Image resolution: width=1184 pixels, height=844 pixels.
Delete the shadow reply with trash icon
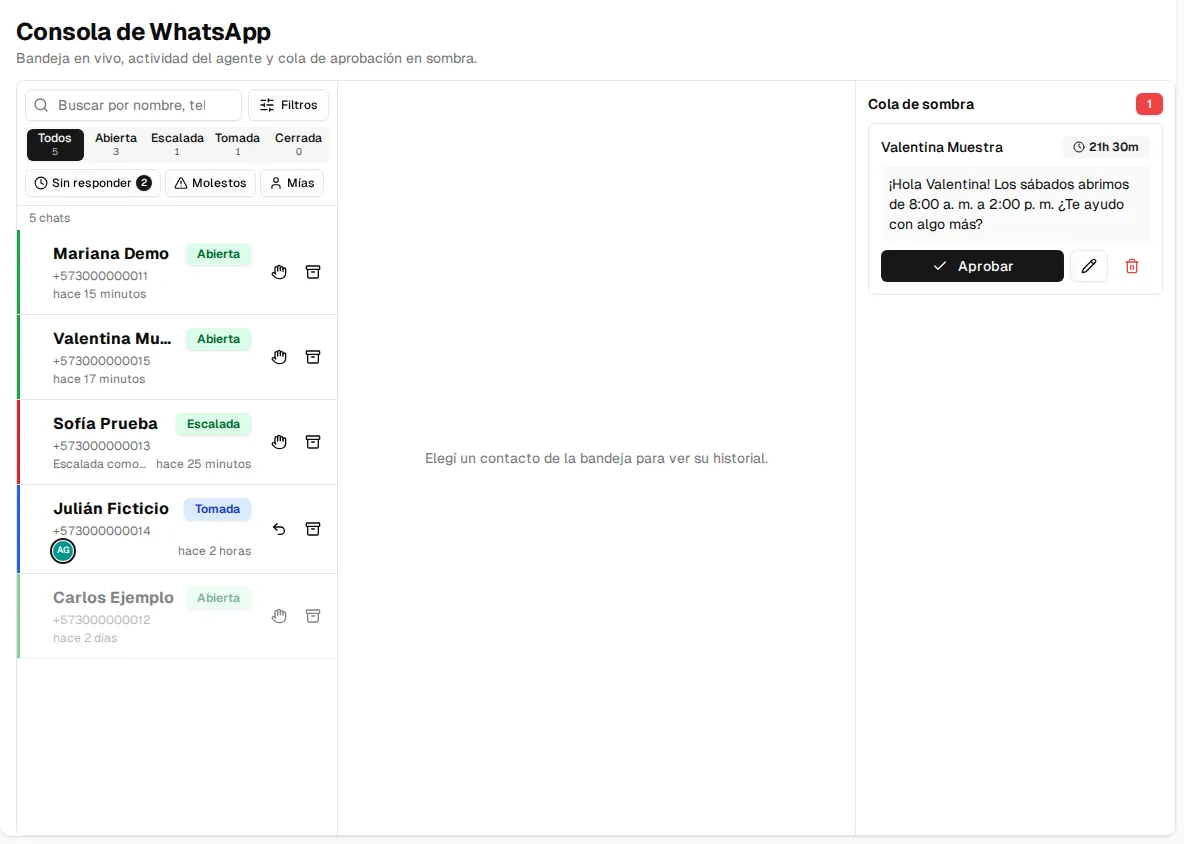1132,266
